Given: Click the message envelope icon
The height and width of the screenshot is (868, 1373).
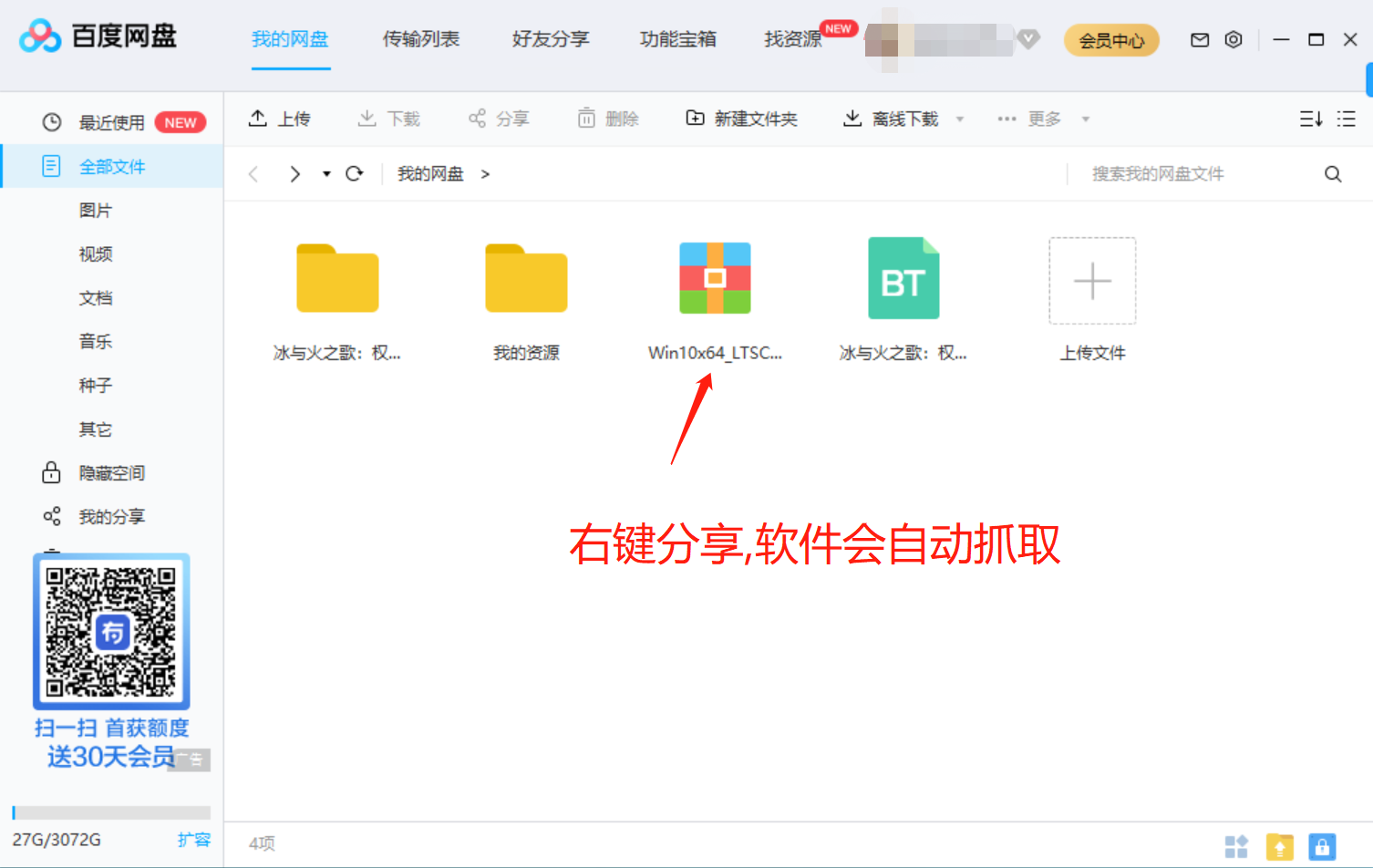Looking at the screenshot, I should (x=1199, y=40).
